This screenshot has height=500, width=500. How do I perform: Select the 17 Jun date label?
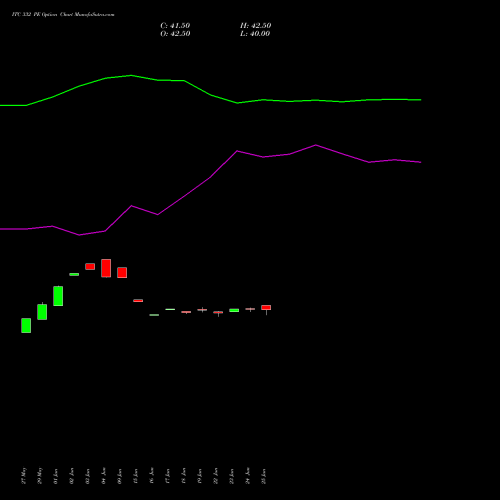pos(168,476)
